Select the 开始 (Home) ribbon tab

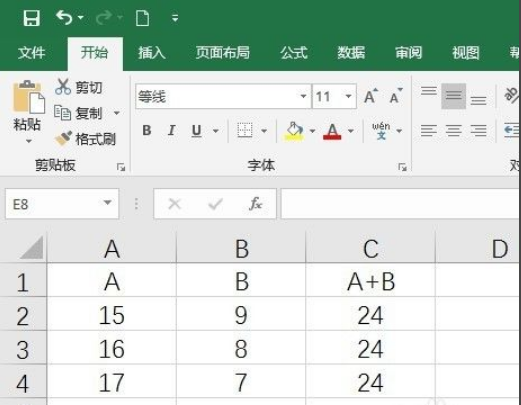point(94,53)
